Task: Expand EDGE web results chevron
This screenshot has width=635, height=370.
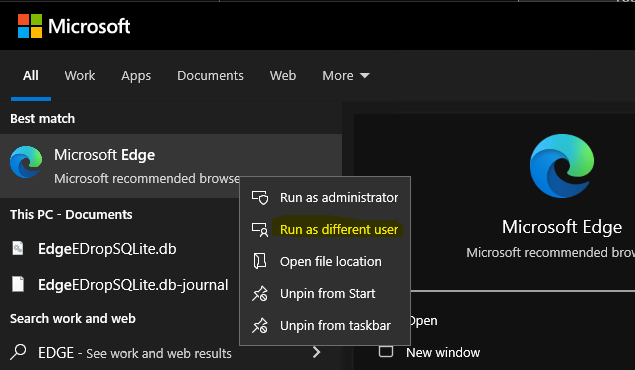Action: pos(316,353)
